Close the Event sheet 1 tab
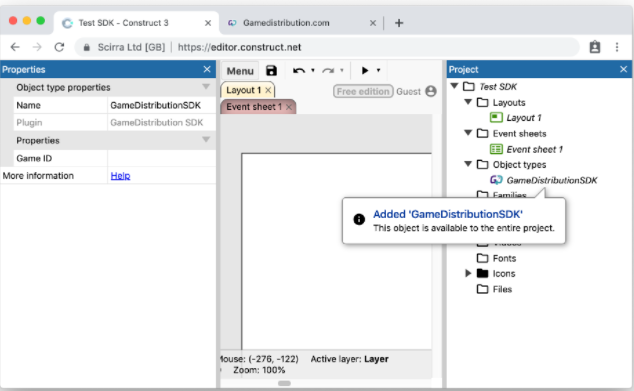Viewport: 634px width, 391px height. click(289, 107)
